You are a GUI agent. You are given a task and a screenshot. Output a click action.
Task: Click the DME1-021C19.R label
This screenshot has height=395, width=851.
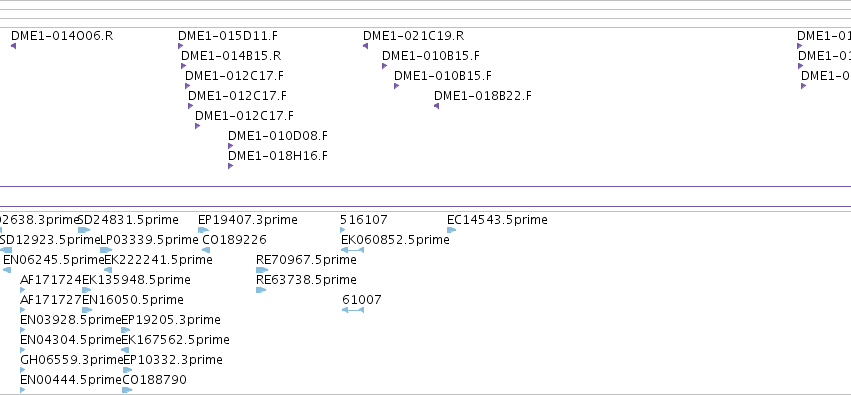(414, 36)
